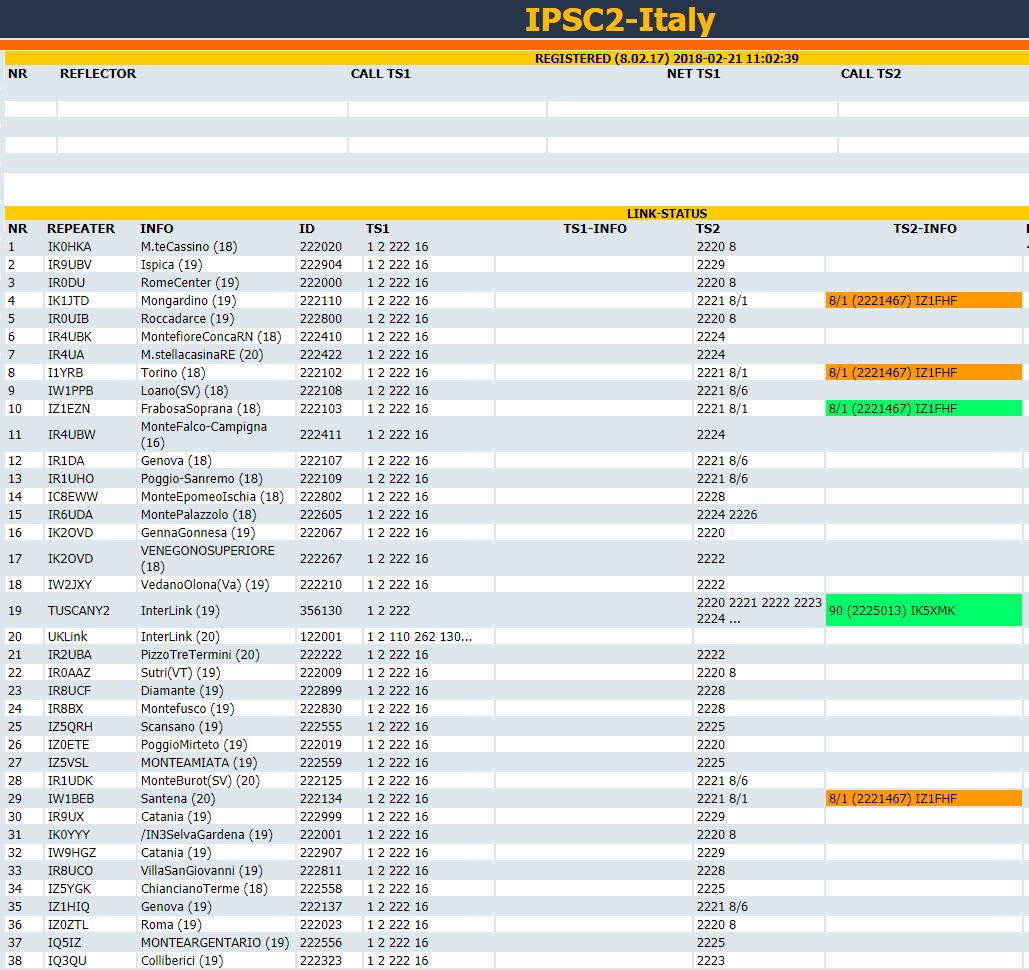Click green IK5XMK cell in TUSCANY2 row

coord(923,610)
